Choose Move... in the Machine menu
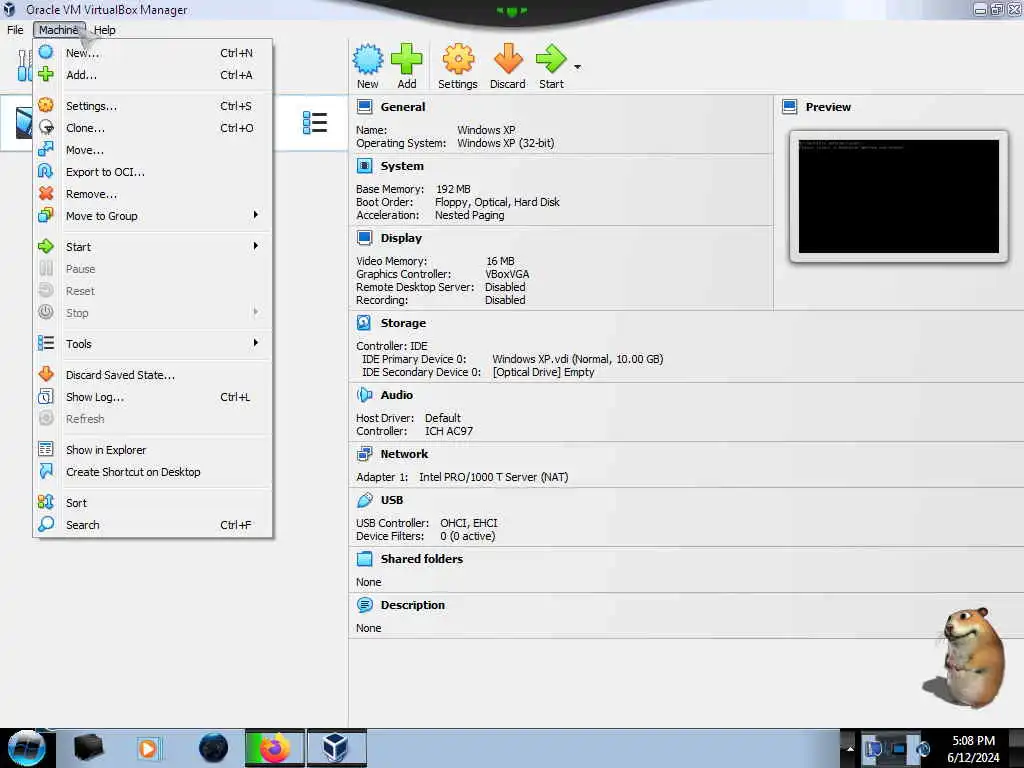The width and height of the screenshot is (1024, 768). 153,150
